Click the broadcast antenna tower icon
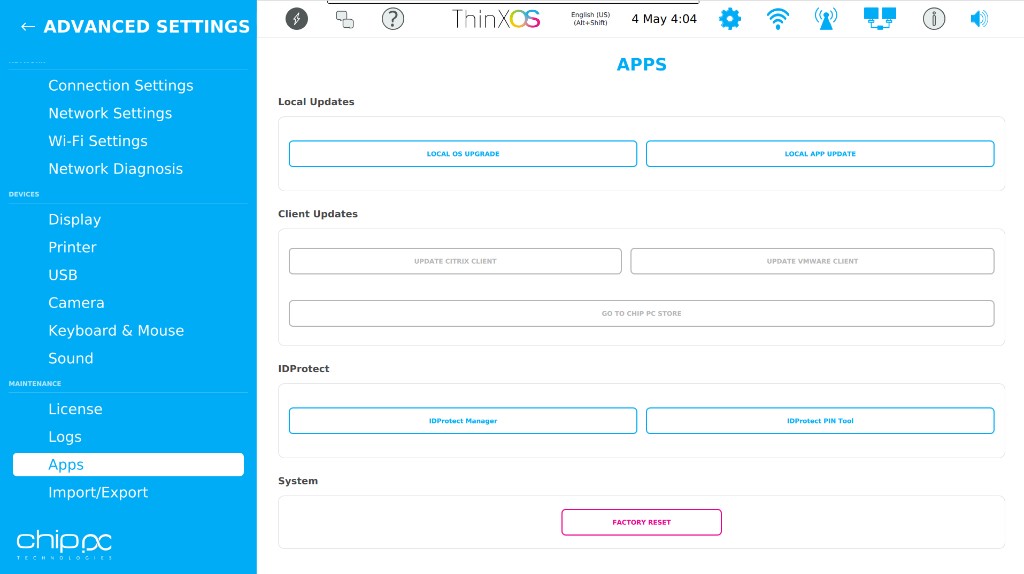Viewport: 1024px width, 574px height. [x=826, y=19]
